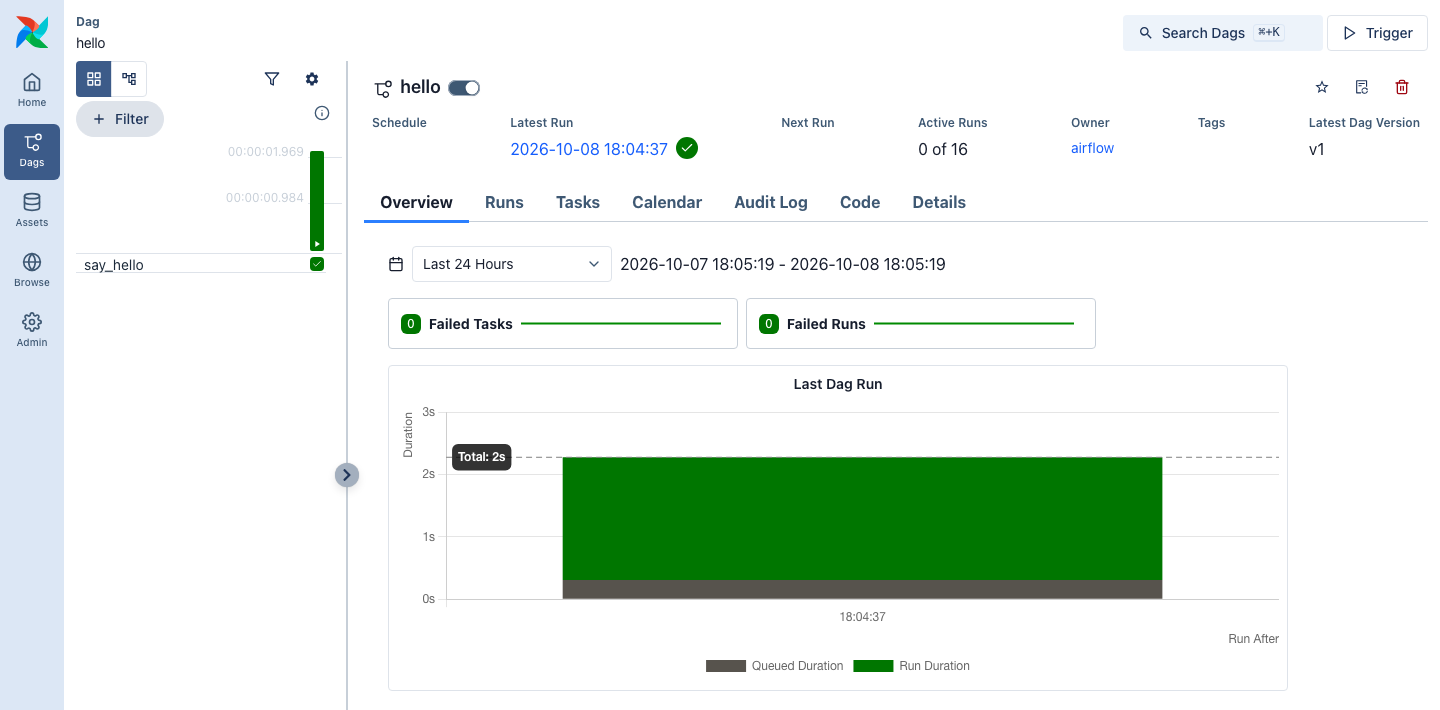Screen dimensions: 1440x710
Task: Open the Browse sidebar menu
Action: click(x=32, y=271)
